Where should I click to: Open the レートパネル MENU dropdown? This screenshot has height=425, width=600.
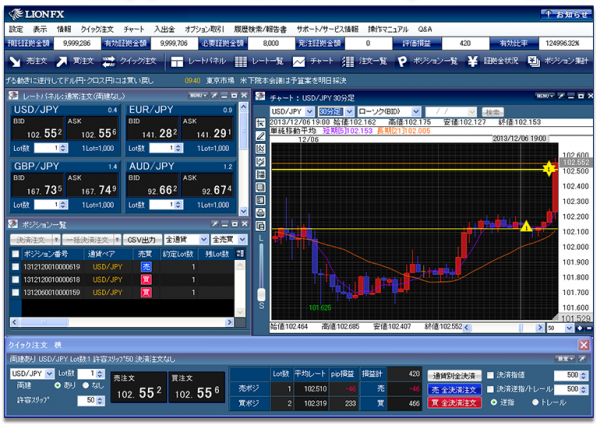point(198,95)
